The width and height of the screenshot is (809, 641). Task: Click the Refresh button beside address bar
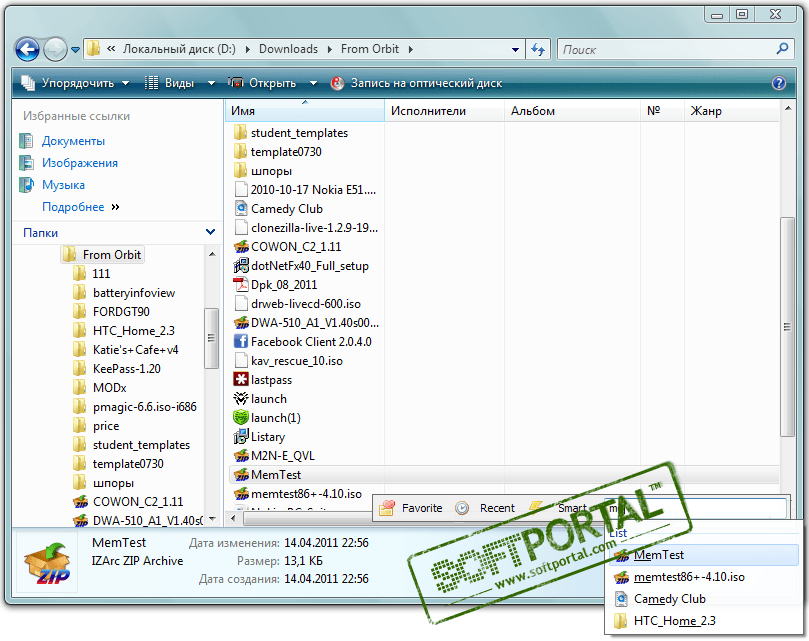[x=538, y=50]
